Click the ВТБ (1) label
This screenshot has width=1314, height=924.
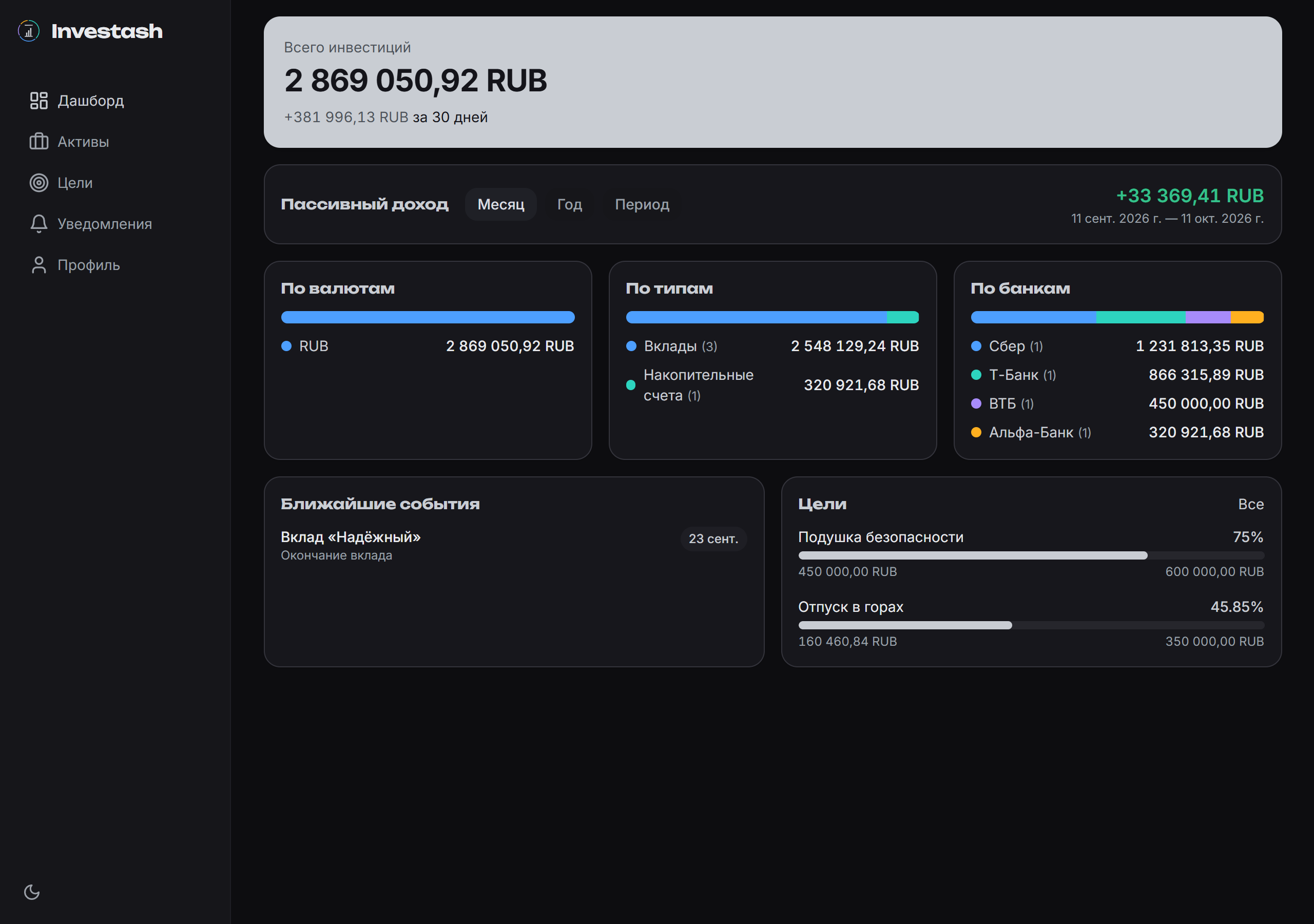[1011, 403]
